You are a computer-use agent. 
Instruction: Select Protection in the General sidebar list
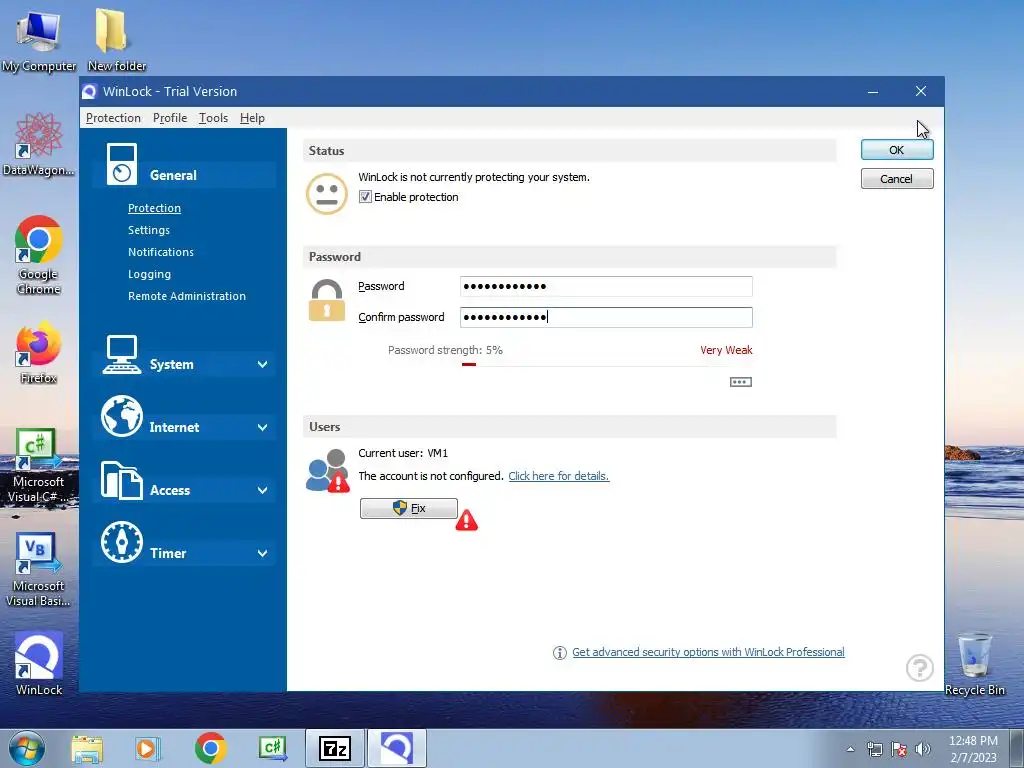pyautogui.click(x=154, y=208)
